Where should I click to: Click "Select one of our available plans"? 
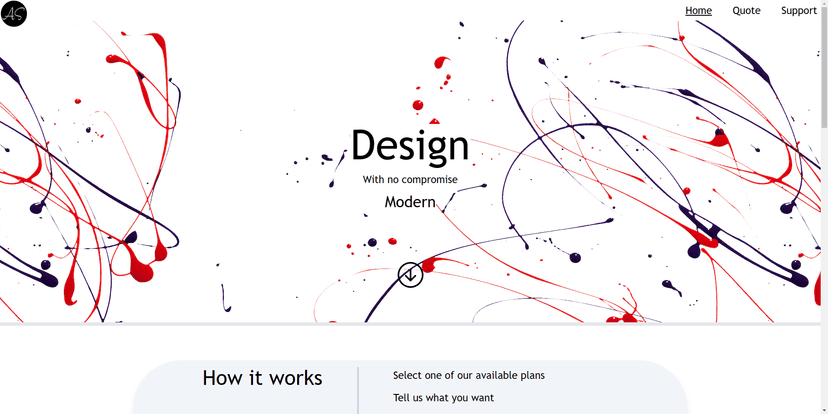[x=469, y=375]
